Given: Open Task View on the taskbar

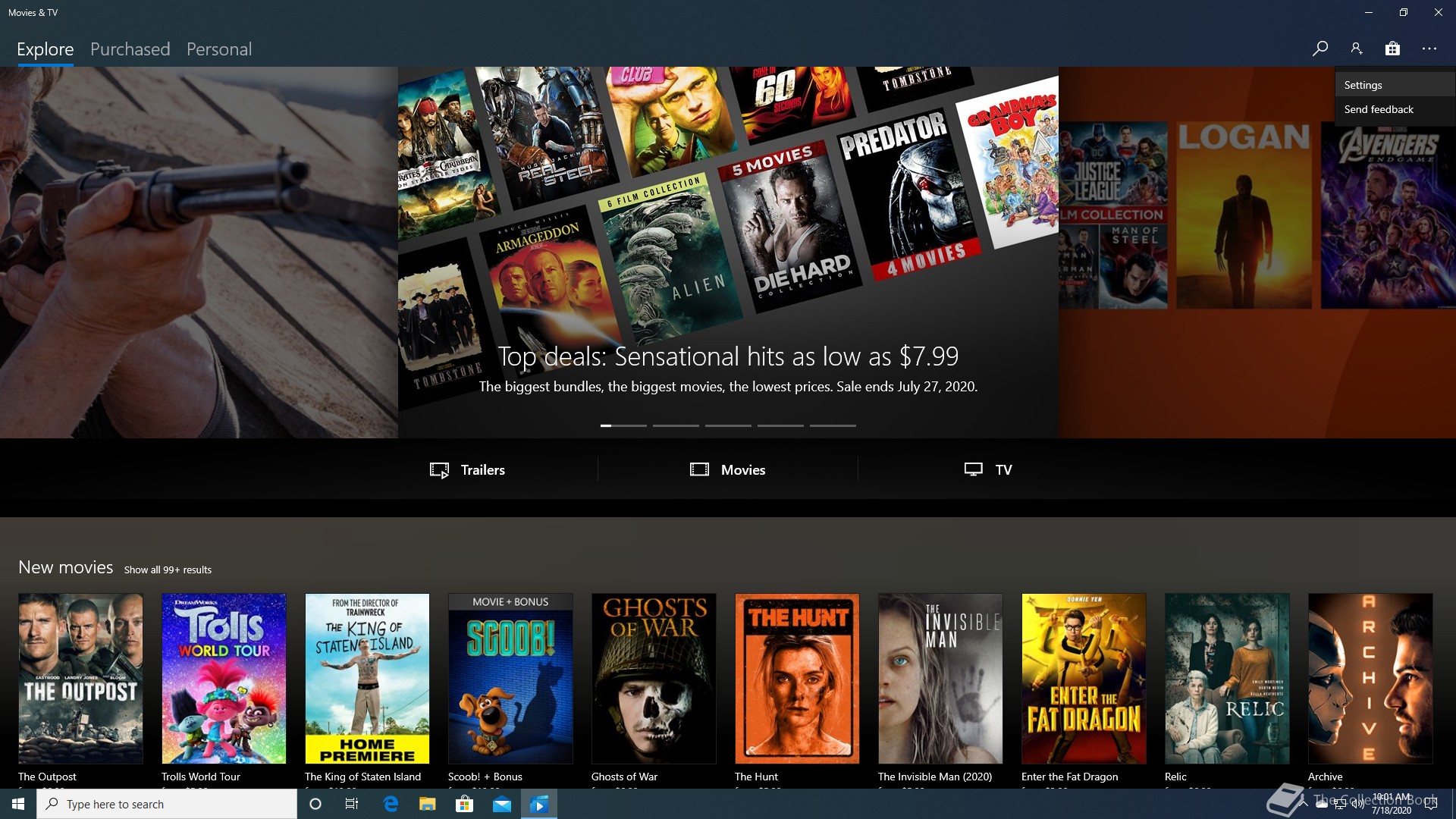Looking at the screenshot, I should click(x=352, y=804).
